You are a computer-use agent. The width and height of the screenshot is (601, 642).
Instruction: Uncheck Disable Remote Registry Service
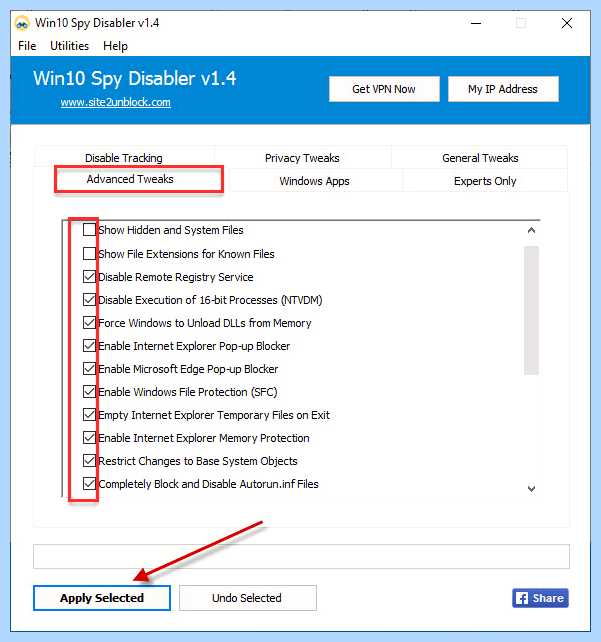point(89,276)
